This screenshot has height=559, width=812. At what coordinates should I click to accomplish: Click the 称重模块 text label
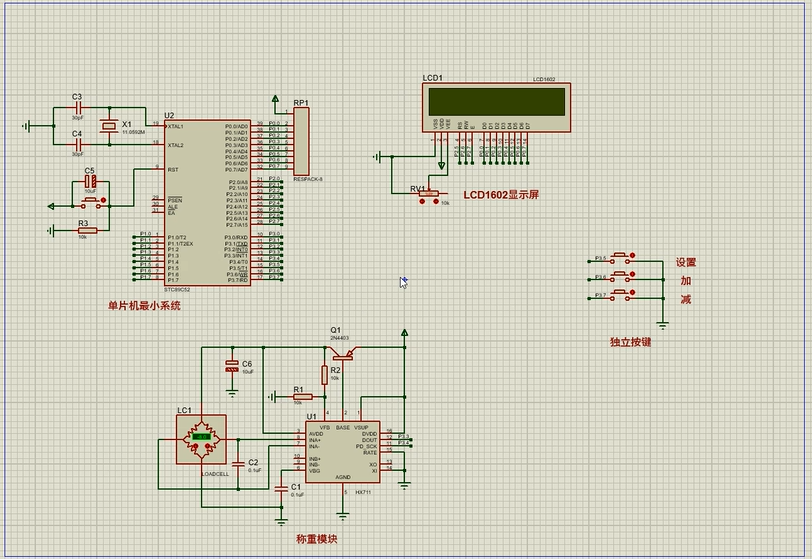pyautogui.click(x=316, y=540)
